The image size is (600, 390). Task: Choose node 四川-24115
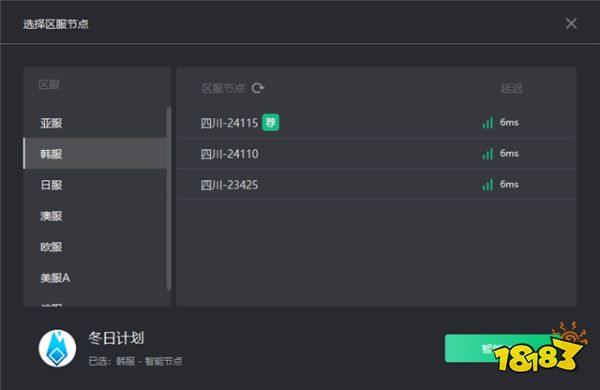(376, 122)
